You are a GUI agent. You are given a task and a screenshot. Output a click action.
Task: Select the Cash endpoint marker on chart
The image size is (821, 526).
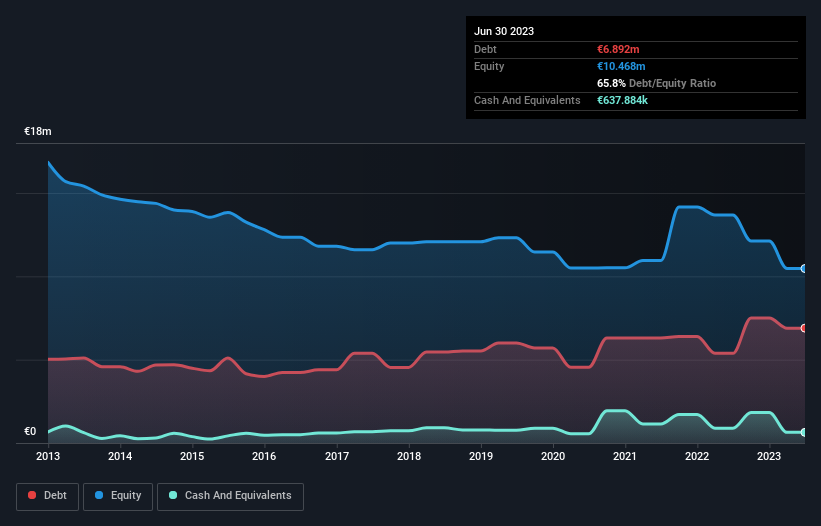[804, 432]
